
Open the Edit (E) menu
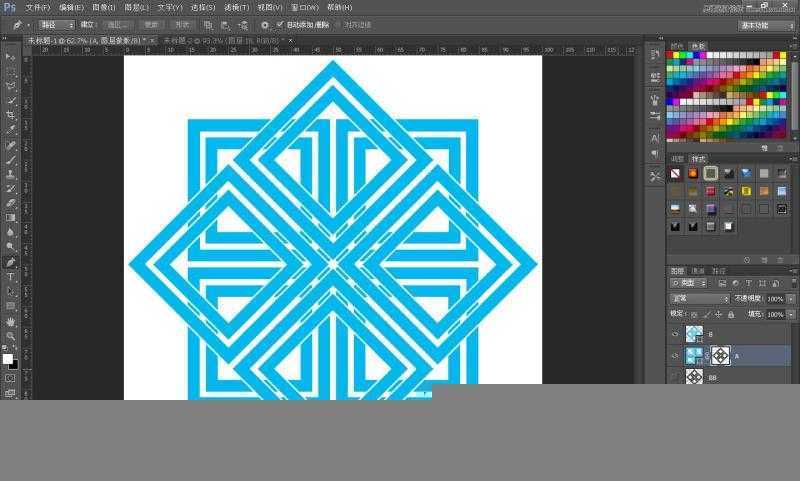71,8
